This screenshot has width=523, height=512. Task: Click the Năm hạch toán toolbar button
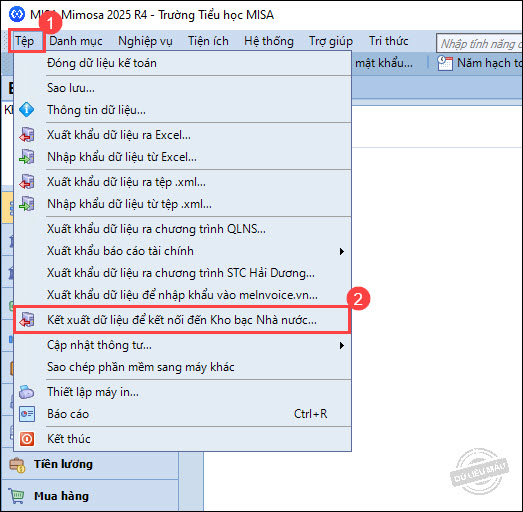(x=479, y=63)
